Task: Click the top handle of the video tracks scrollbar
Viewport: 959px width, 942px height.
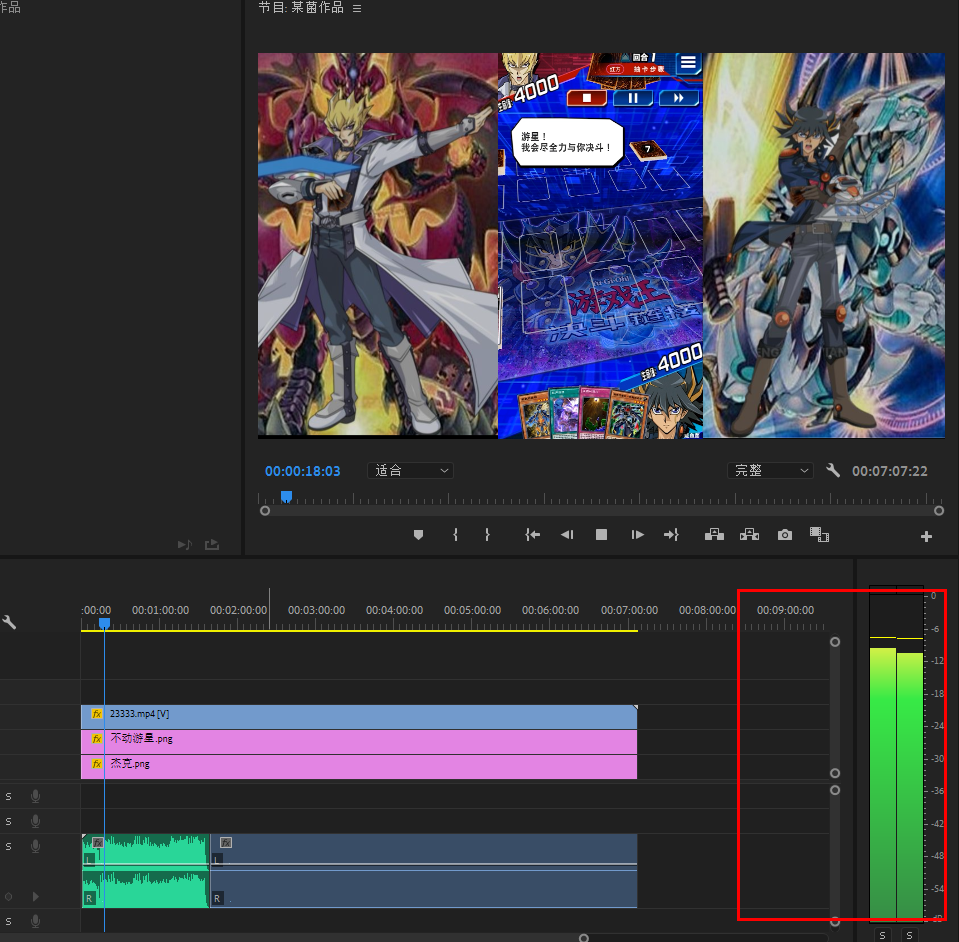Action: tap(835, 642)
